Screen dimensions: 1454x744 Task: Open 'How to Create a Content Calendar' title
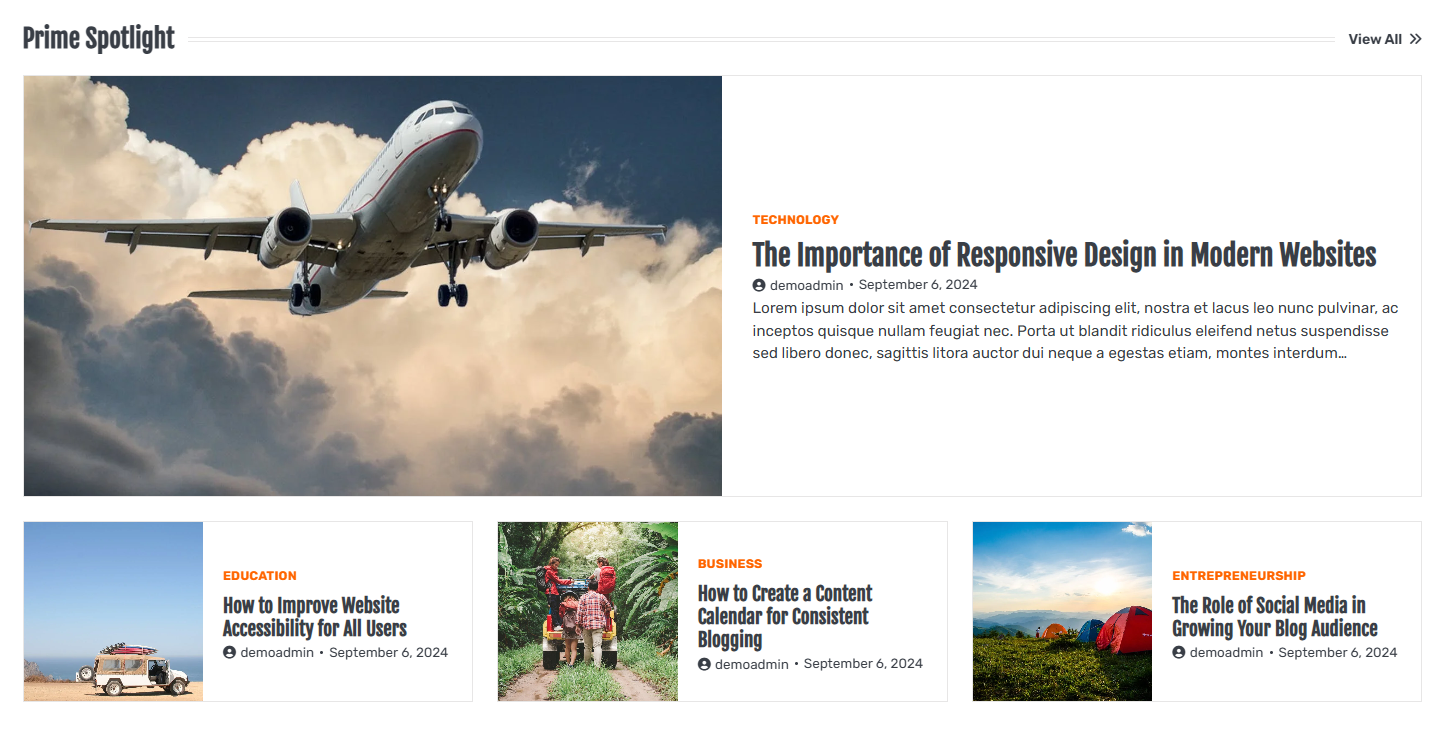tap(785, 617)
